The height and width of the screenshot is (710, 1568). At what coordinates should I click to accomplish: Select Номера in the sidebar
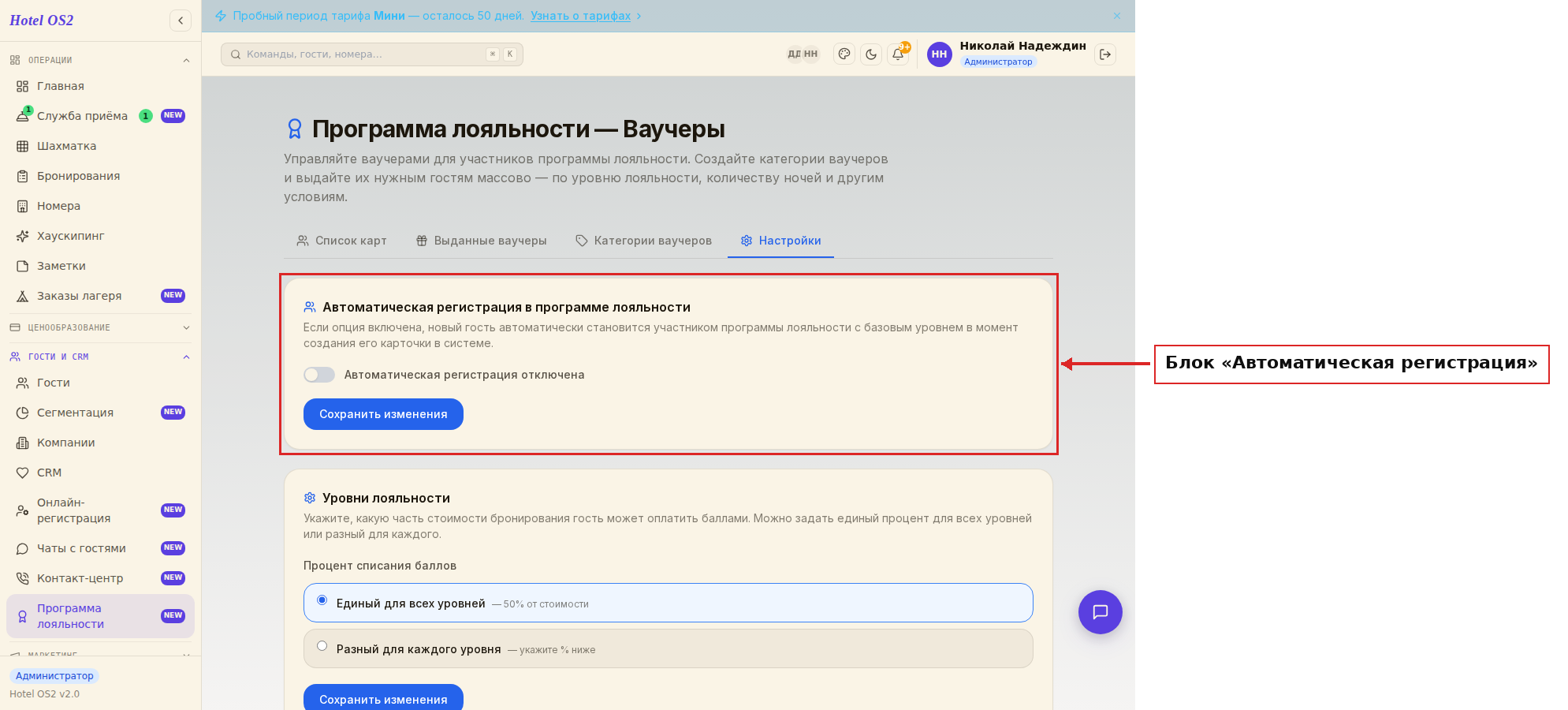100,206
